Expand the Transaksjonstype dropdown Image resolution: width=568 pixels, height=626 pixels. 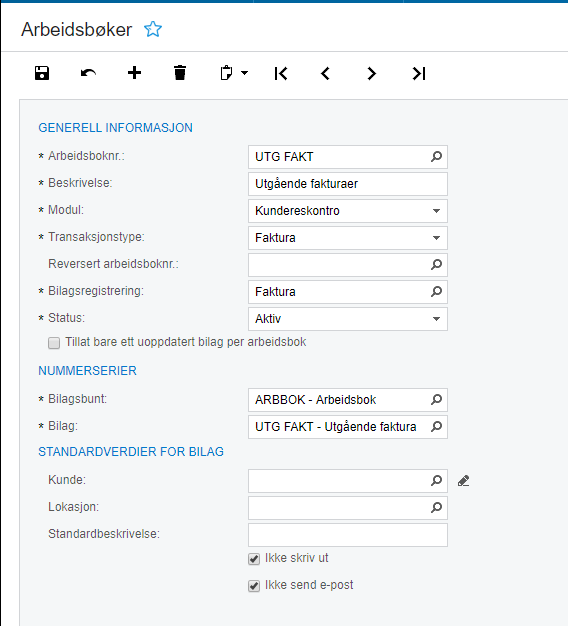click(x=437, y=238)
